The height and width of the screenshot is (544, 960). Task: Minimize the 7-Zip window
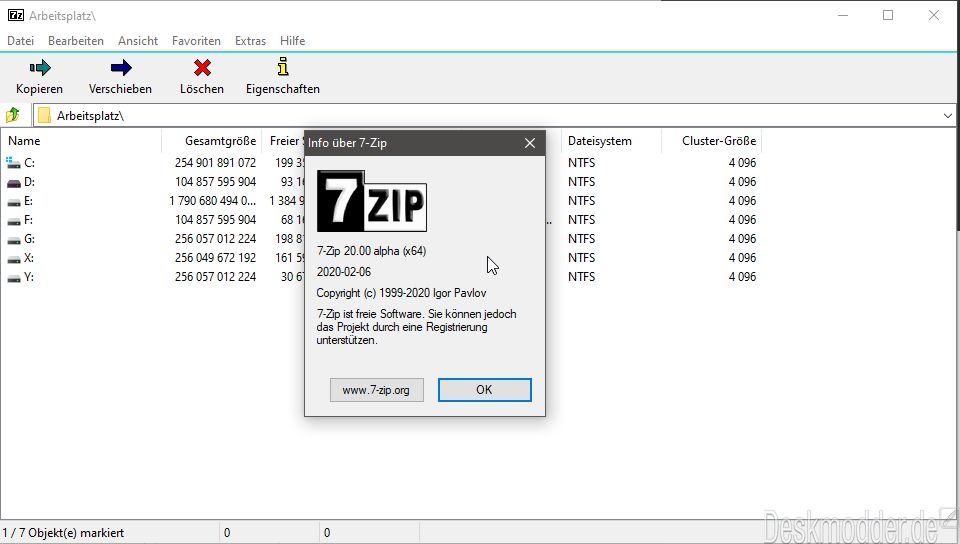pyautogui.click(x=843, y=15)
